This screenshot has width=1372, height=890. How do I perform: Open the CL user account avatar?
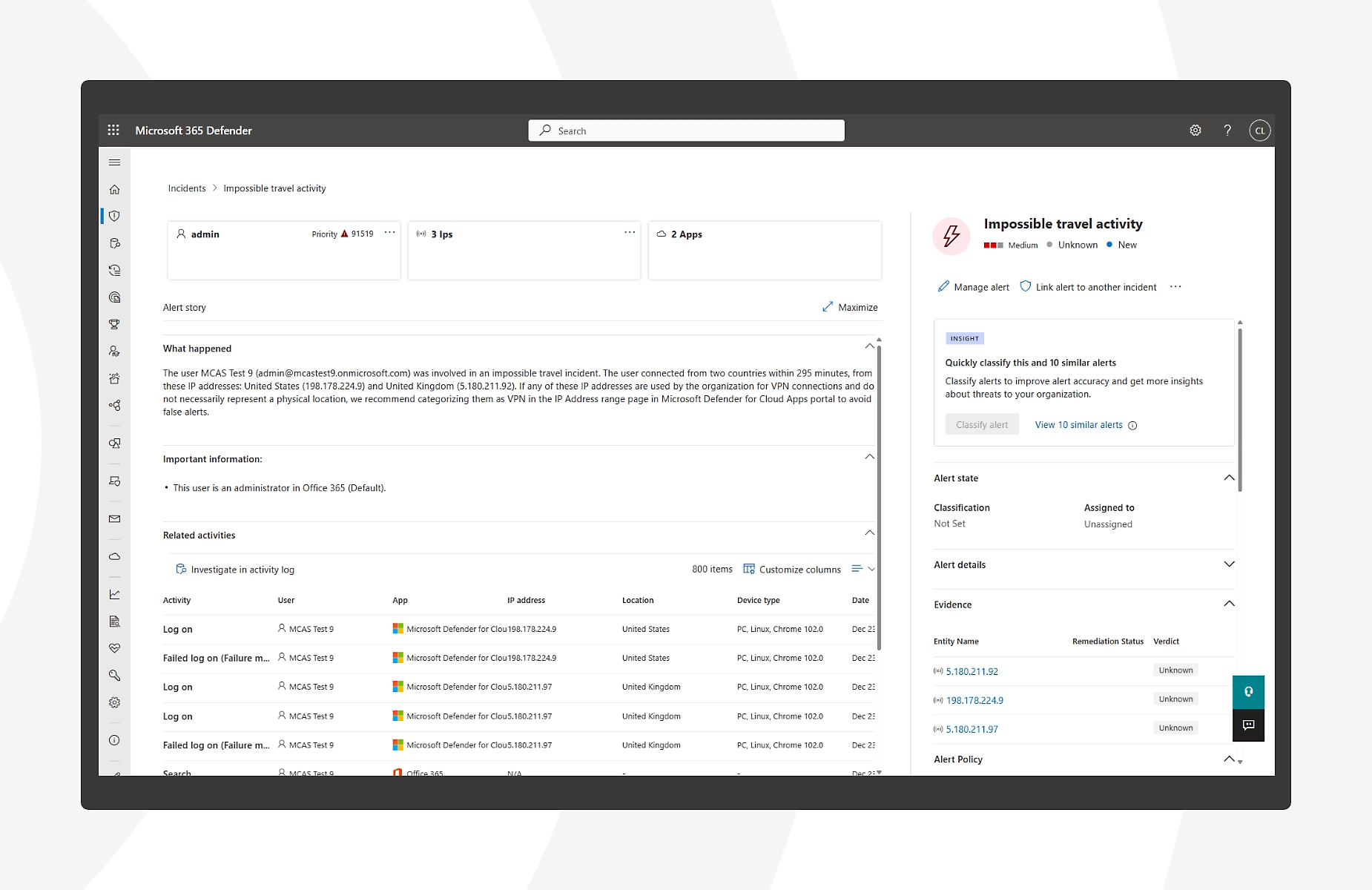tap(1259, 131)
